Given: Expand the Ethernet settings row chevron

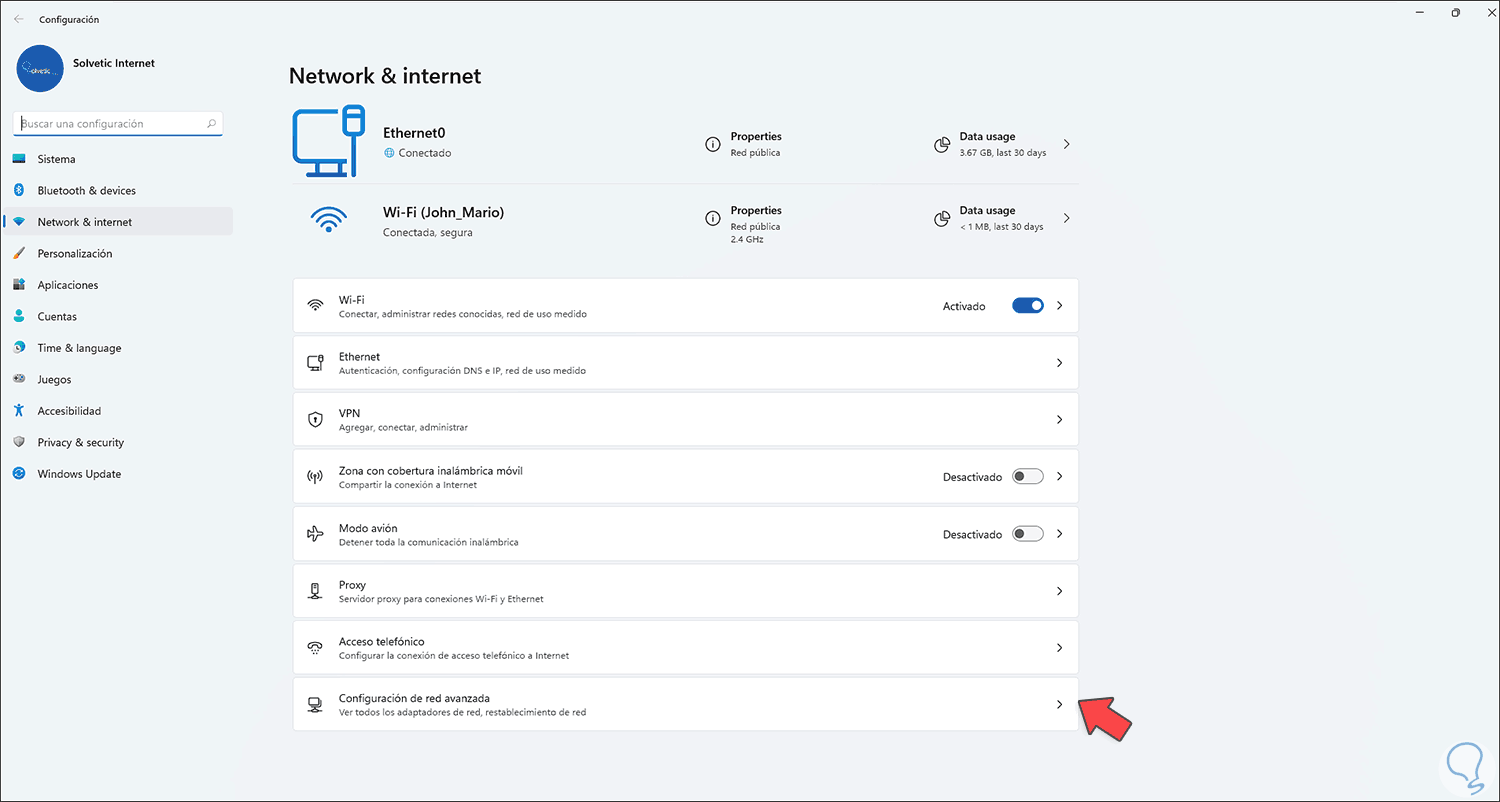Looking at the screenshot, I should [1059, 363].
